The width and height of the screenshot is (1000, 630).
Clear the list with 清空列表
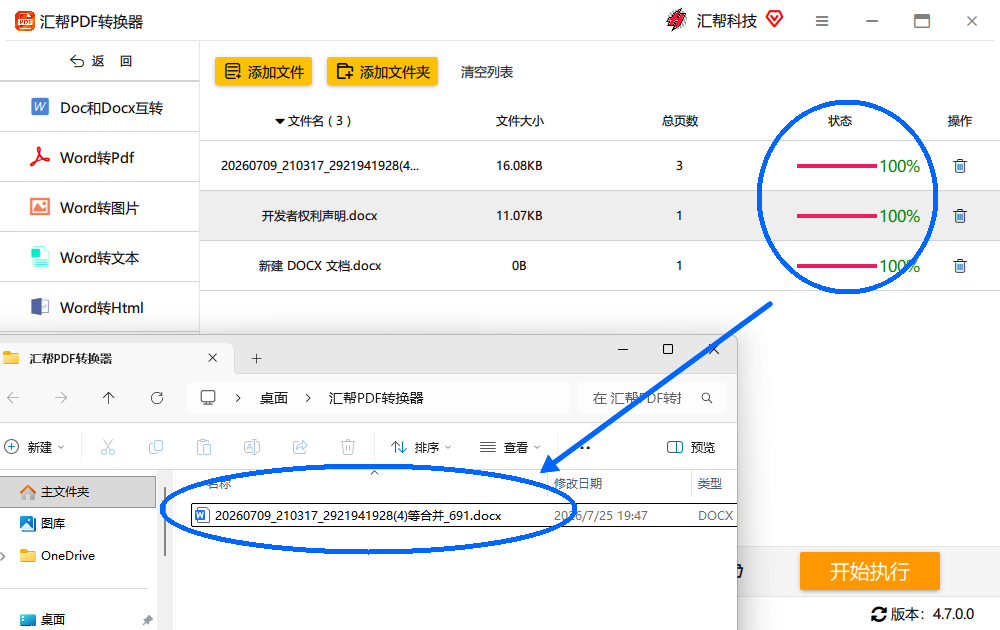[487, 72]
